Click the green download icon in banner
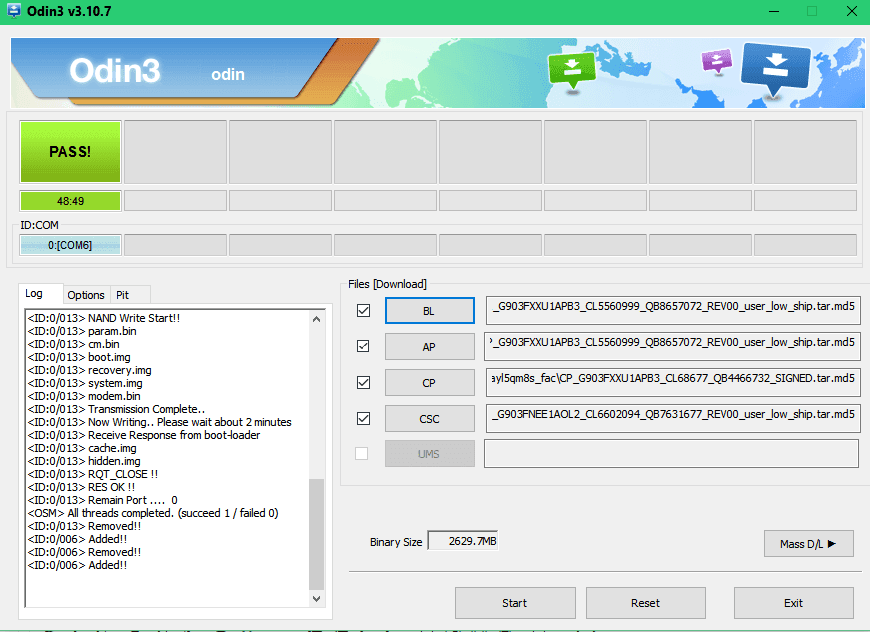Screen dimensions: 870x632 [571, 69]
